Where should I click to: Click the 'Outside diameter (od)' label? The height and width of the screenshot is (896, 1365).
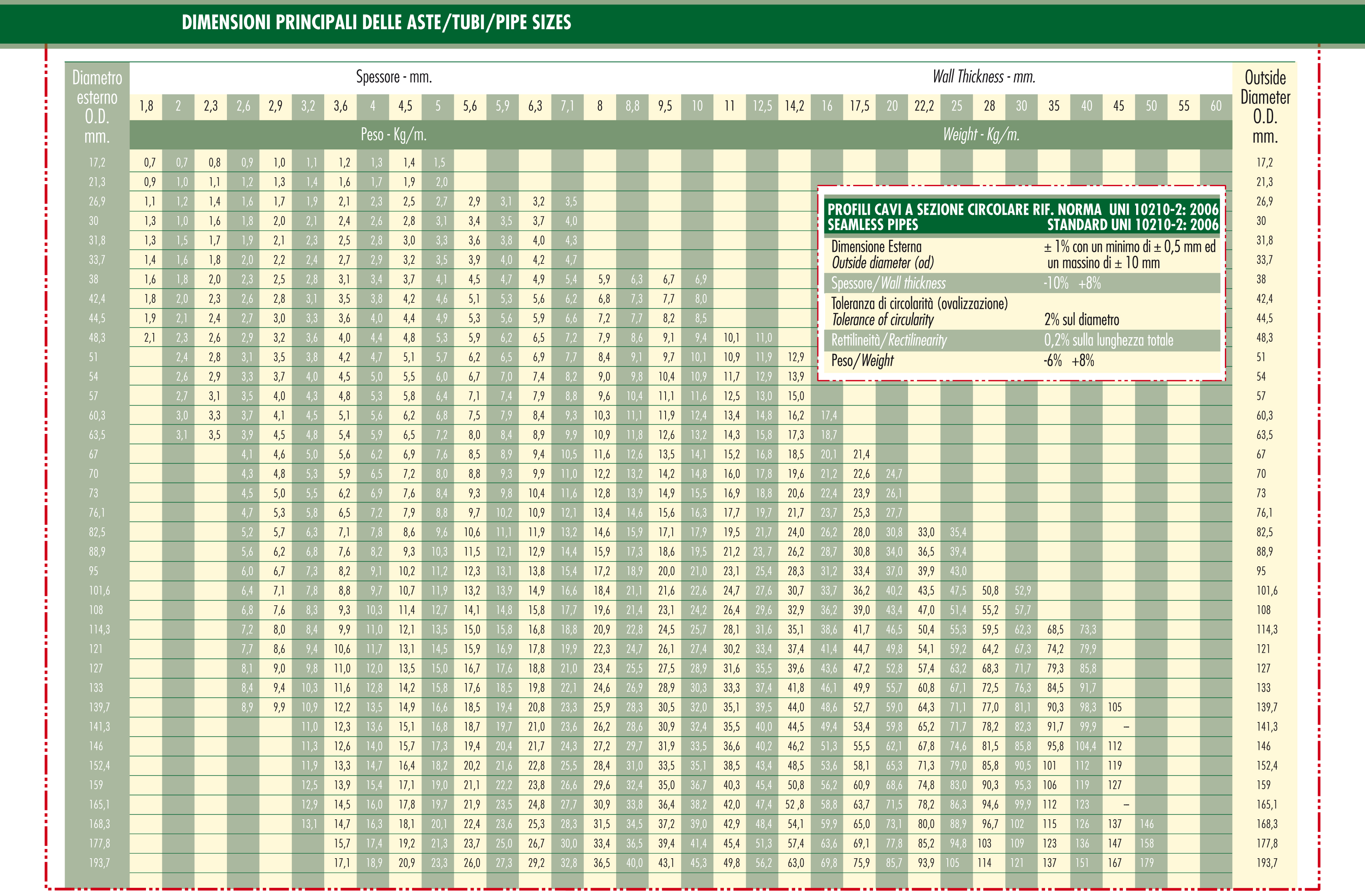click(883, 263)
